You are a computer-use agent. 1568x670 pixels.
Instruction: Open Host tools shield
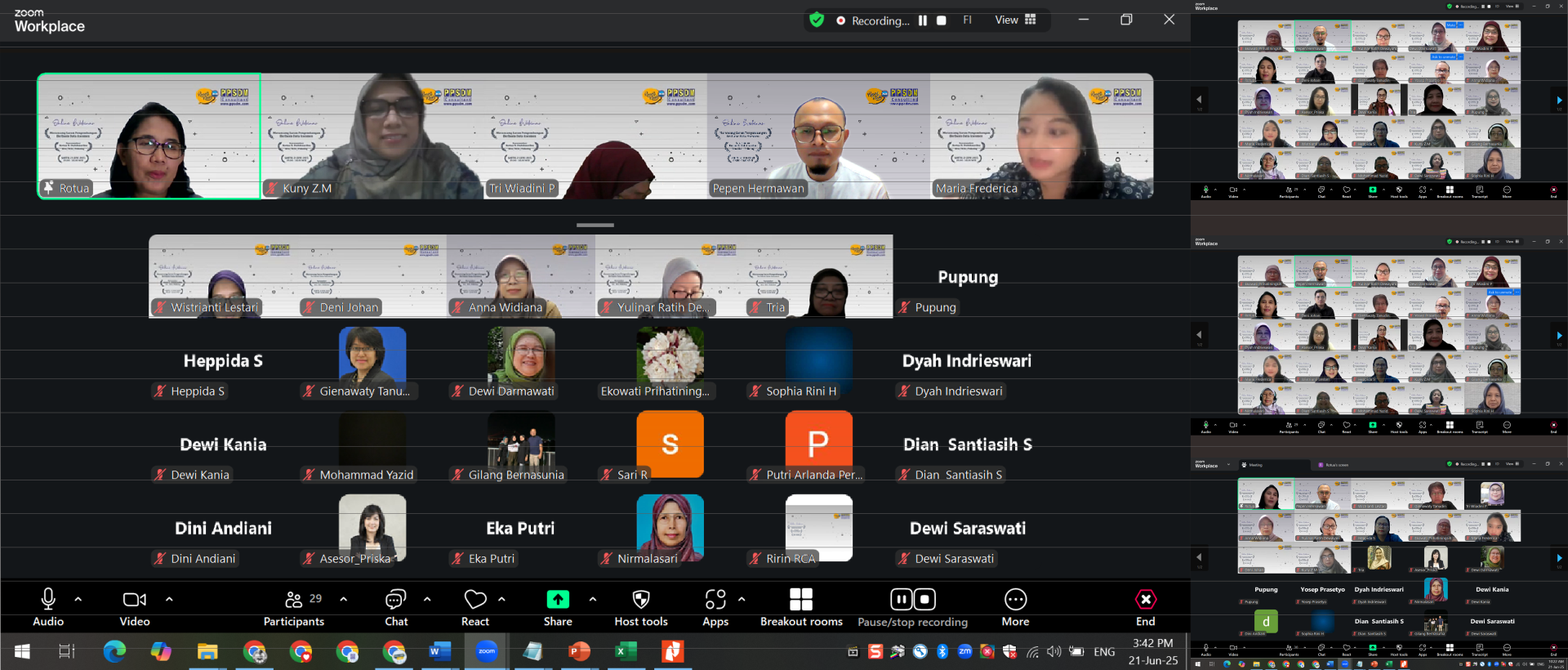tap(641, 608)
